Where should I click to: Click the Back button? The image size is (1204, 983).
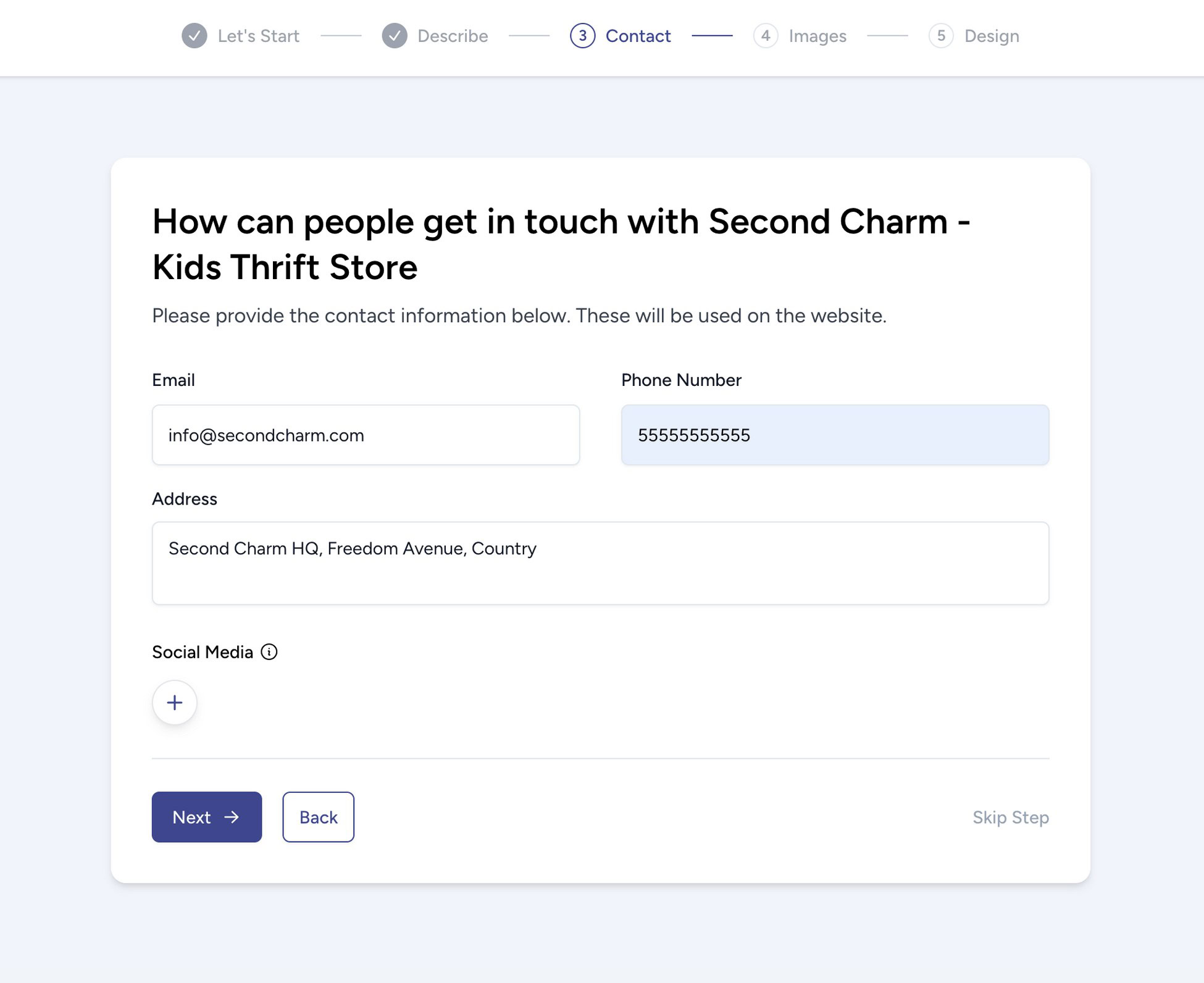coord(318,817)
